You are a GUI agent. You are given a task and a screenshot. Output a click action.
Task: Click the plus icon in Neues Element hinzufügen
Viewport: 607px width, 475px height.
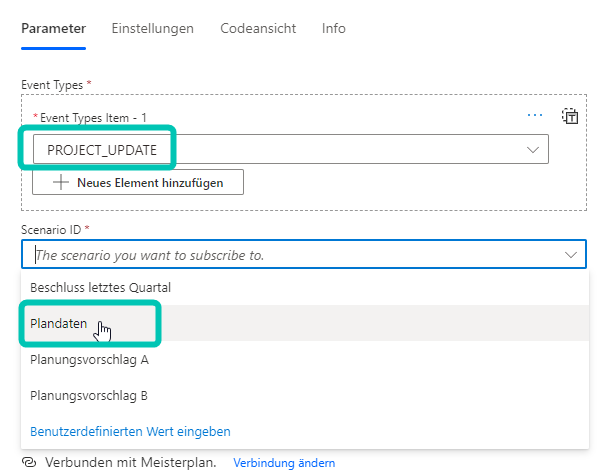point(61,182)
